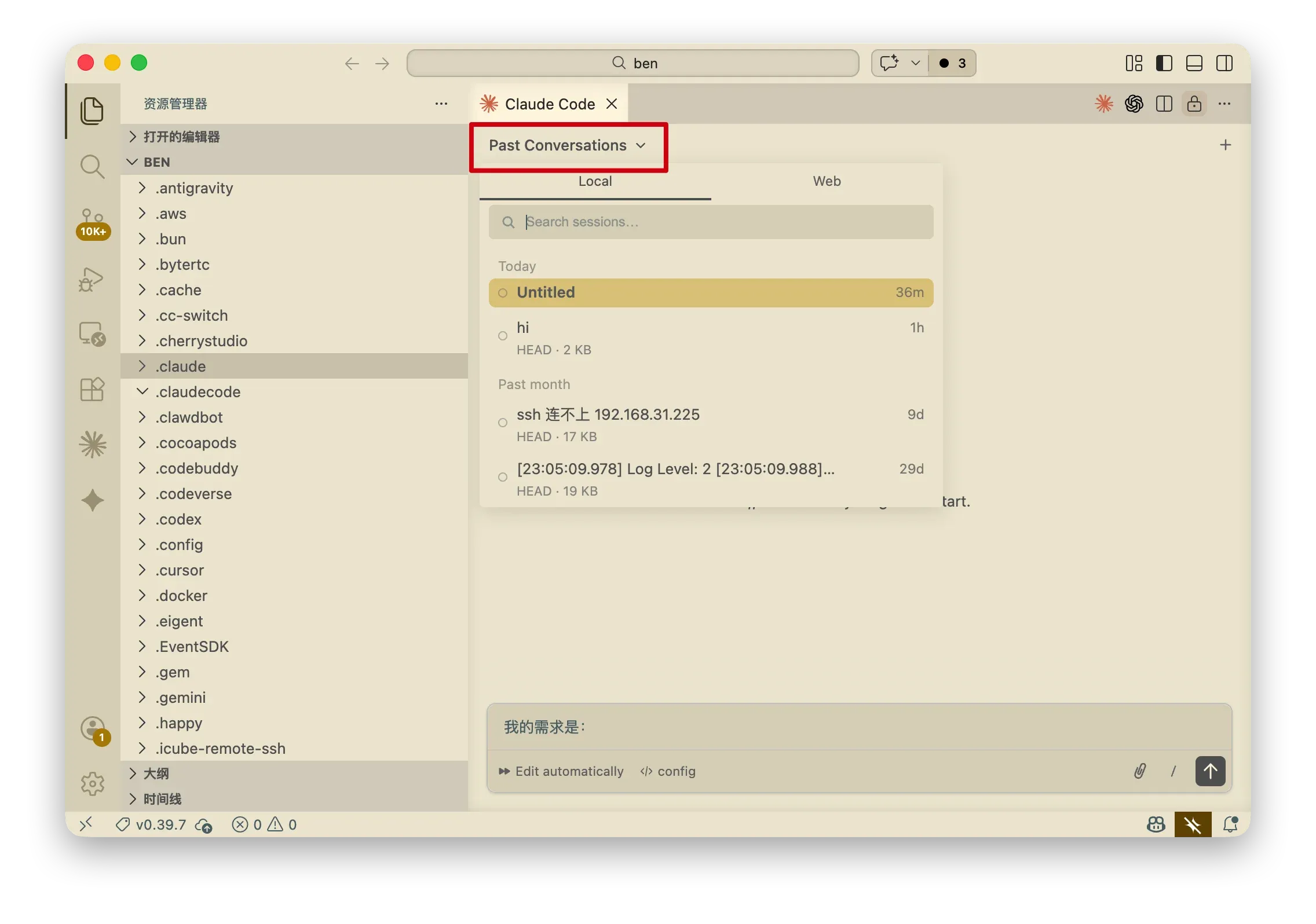The height and width of the screenshot is (924, 1316).
Task: Open the four-point sparkle activity bar view
Action: pyautogui.click(x=93, y=500)
